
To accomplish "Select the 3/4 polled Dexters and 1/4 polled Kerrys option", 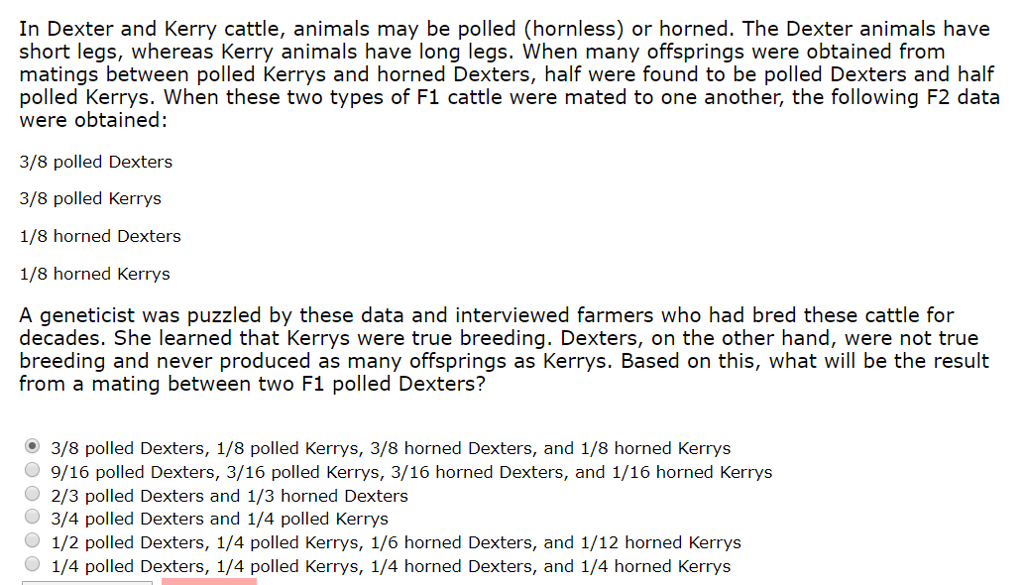I will (x=31, y=517).
